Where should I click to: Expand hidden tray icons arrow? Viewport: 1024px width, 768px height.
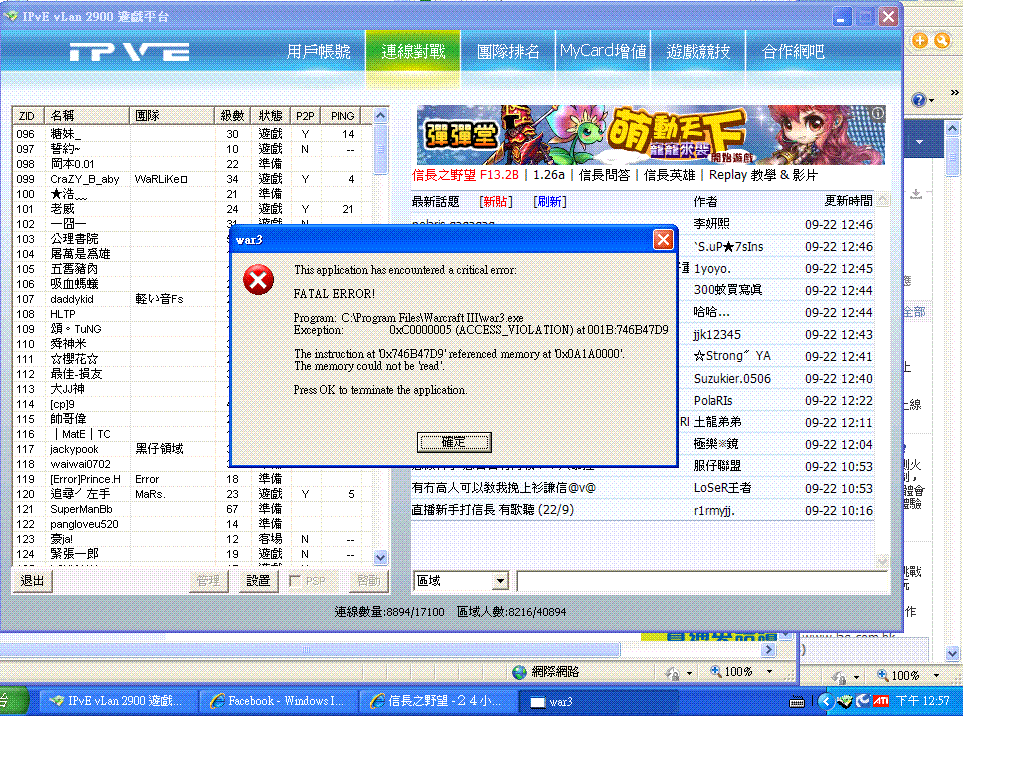pyautogui.click(x=825, y=701)
